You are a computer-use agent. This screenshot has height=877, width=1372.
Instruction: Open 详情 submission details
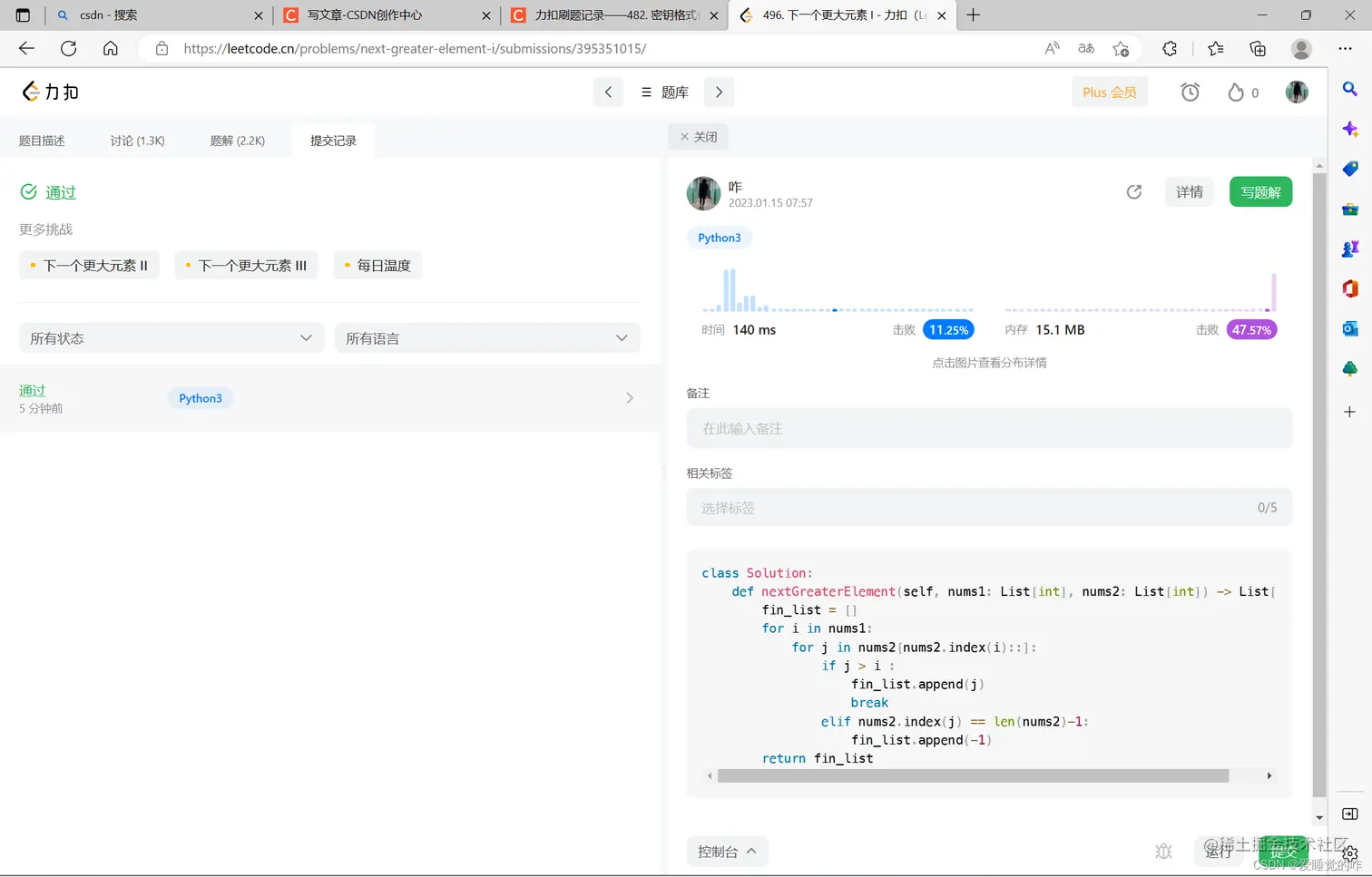point(1189,191)
